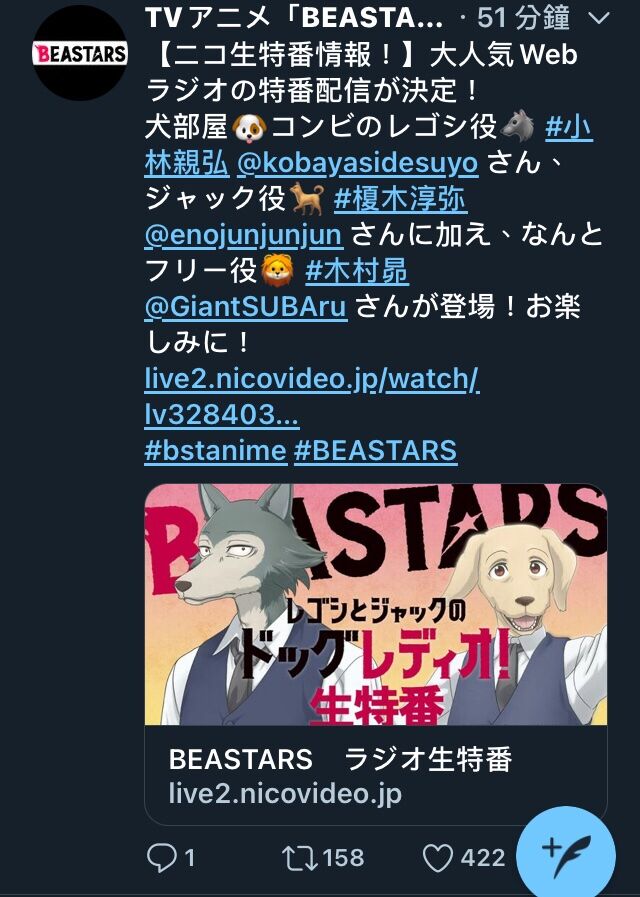This screenshot has height=897, width=640.
Task: Open the BEASTARS ラジオ生特番 card title
Action: coord(340,759)
